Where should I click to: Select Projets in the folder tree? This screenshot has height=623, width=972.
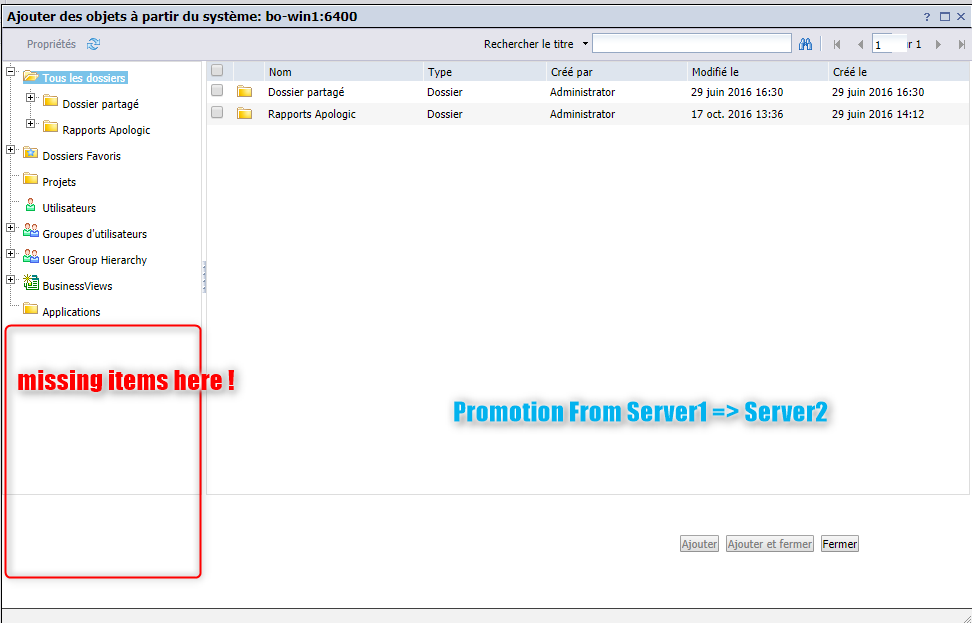click(59, 182)
